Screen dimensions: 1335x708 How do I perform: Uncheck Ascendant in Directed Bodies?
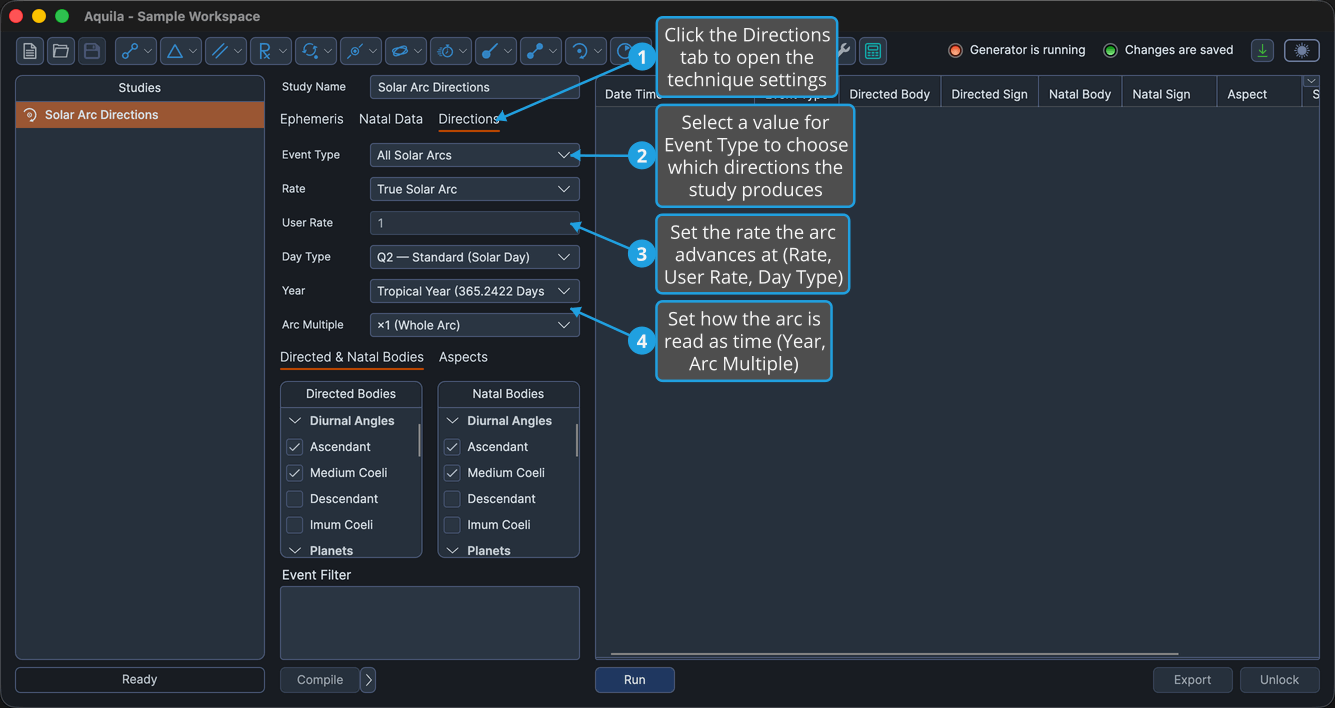[x=295, y=447]
